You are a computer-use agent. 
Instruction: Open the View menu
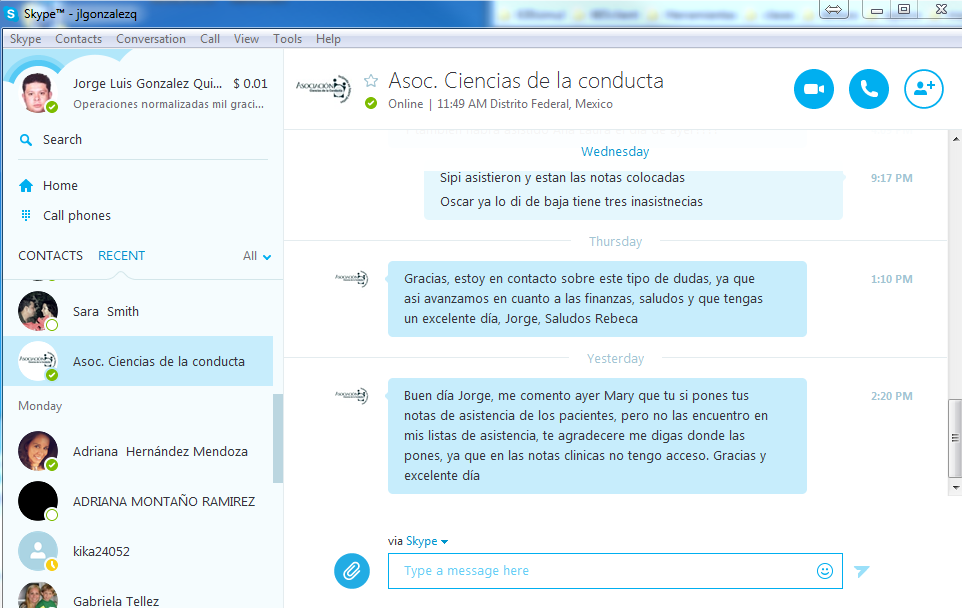pos(246,39)
